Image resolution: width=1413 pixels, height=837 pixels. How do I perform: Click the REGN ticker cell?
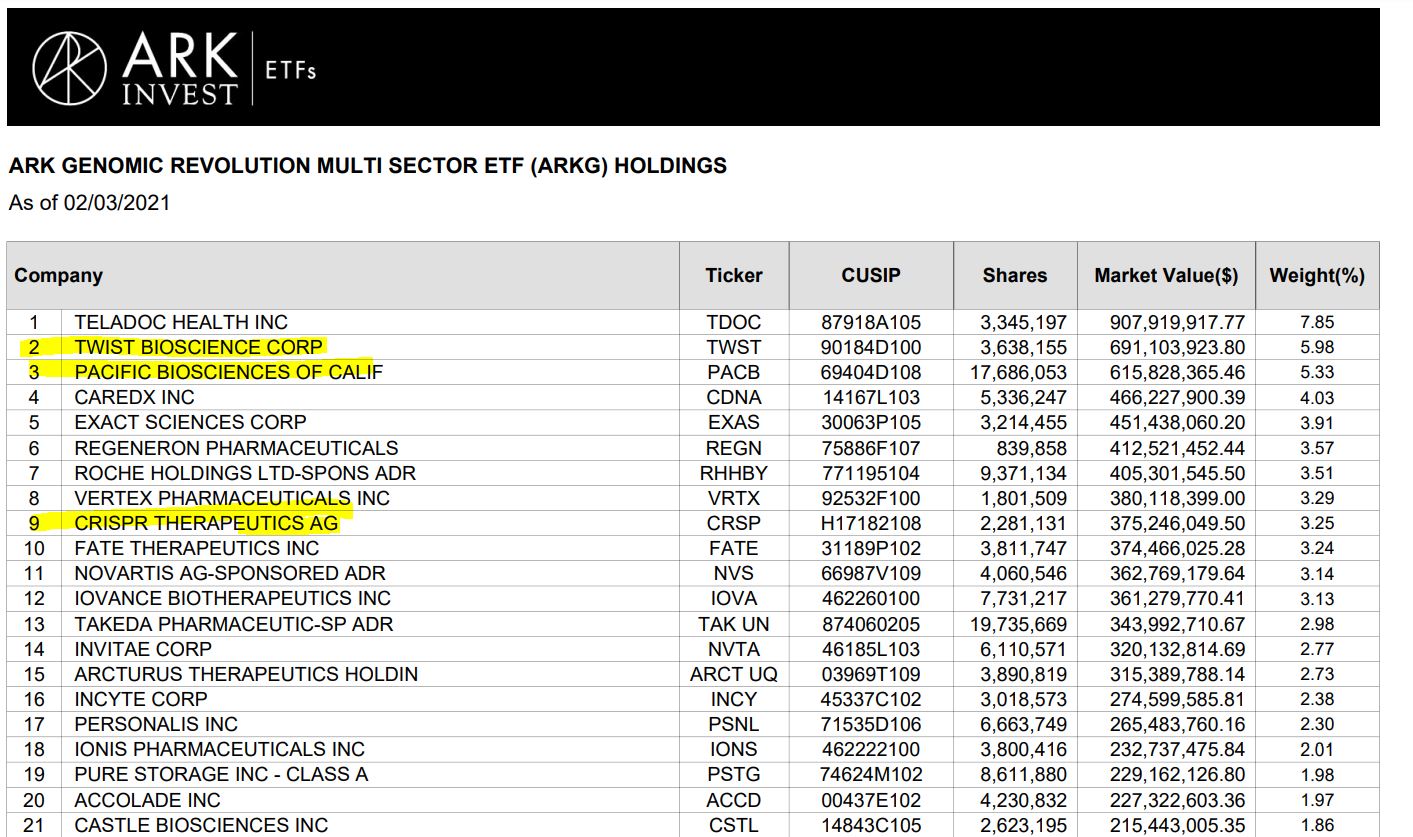click(734, 448)
